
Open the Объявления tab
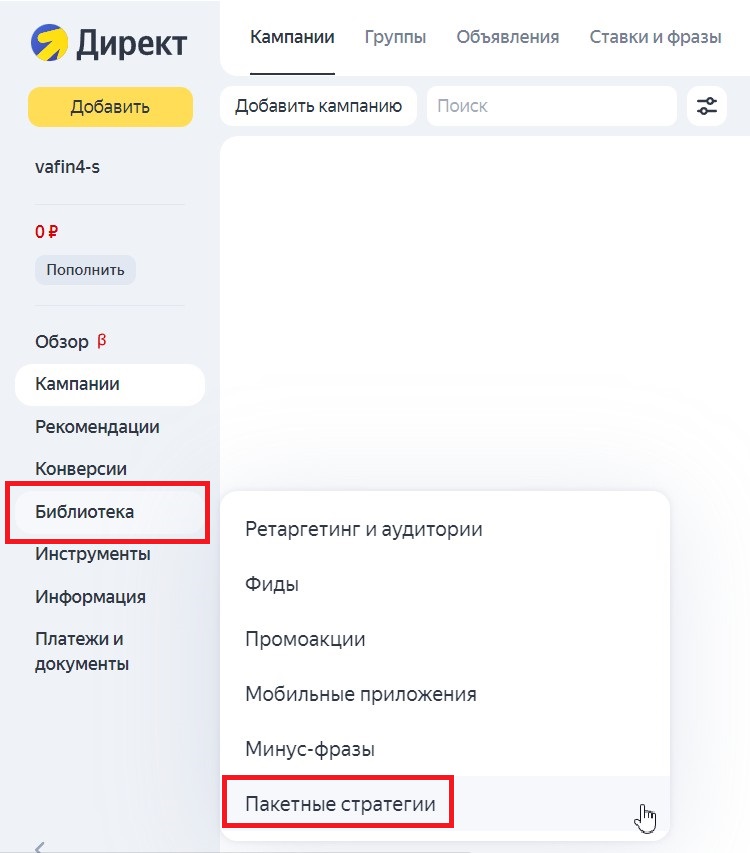pos(507,38)
